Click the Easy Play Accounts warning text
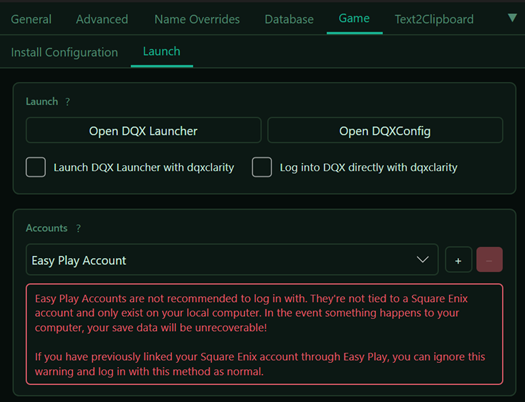 (x=264, y=334)
